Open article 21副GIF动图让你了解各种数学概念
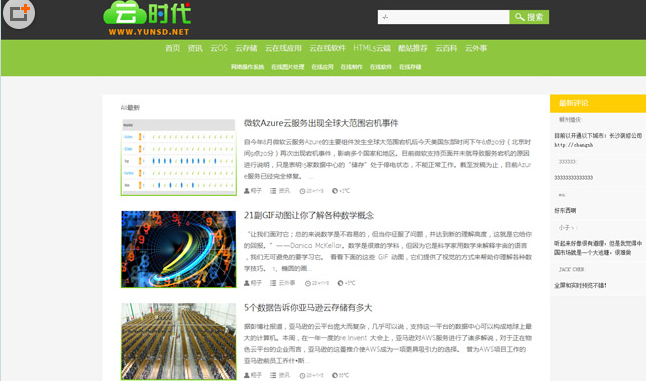 click(309, 215)
